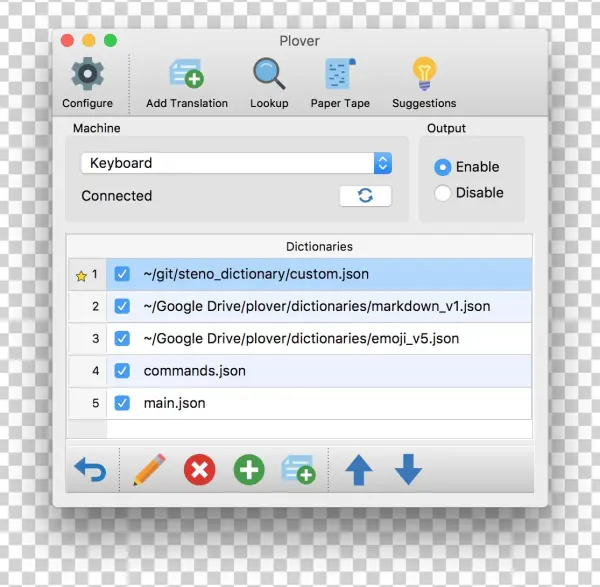Click row number 5 in dictionaries list

pyautogui.click(x=95, y=403)
